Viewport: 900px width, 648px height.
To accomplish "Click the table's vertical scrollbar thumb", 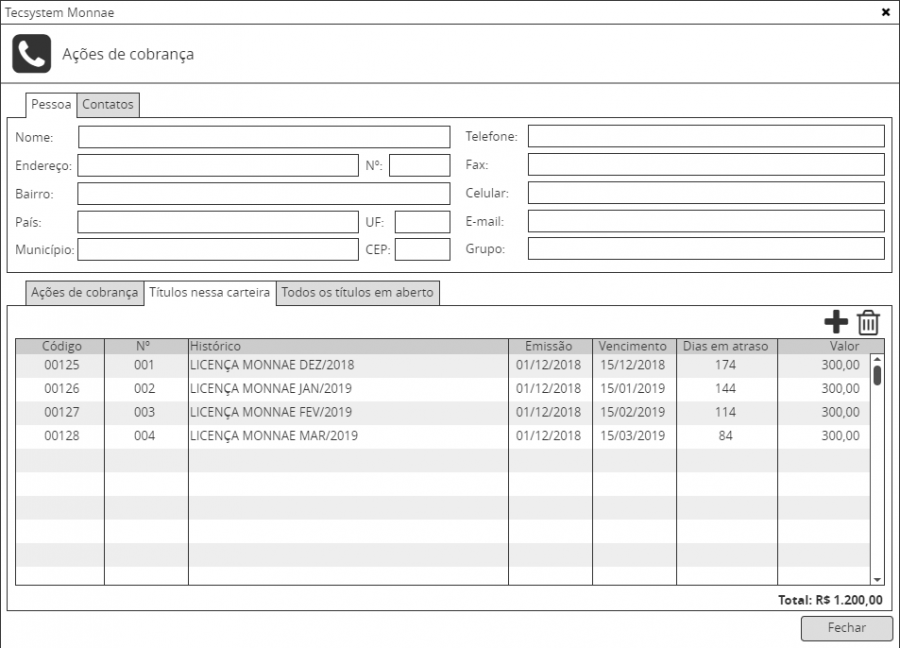I will (877, 375).
